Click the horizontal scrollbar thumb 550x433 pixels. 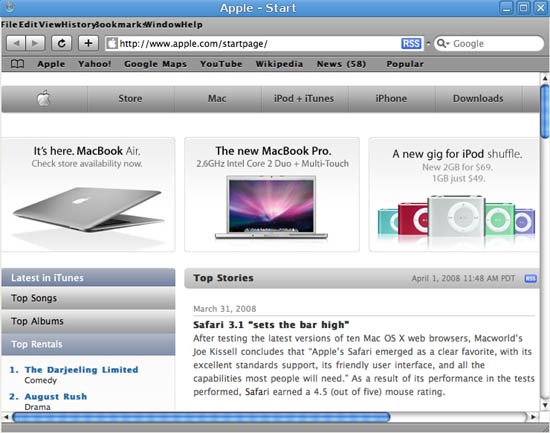(201, 417)
